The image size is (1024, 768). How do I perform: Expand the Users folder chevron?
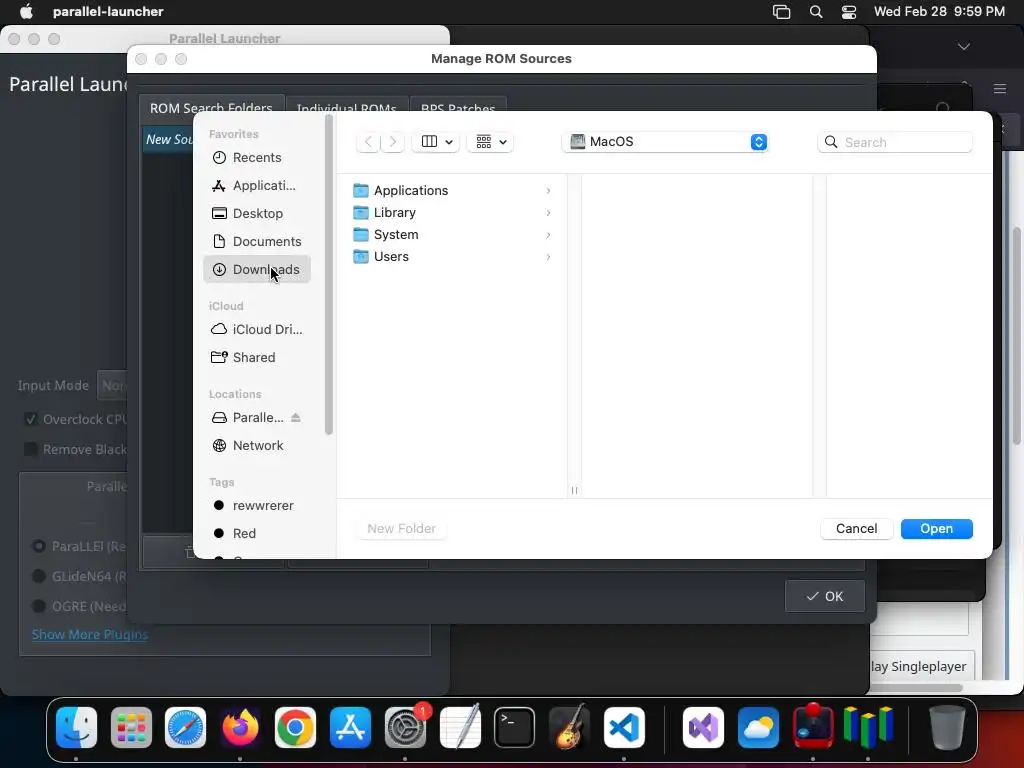(x=548, y=257)
